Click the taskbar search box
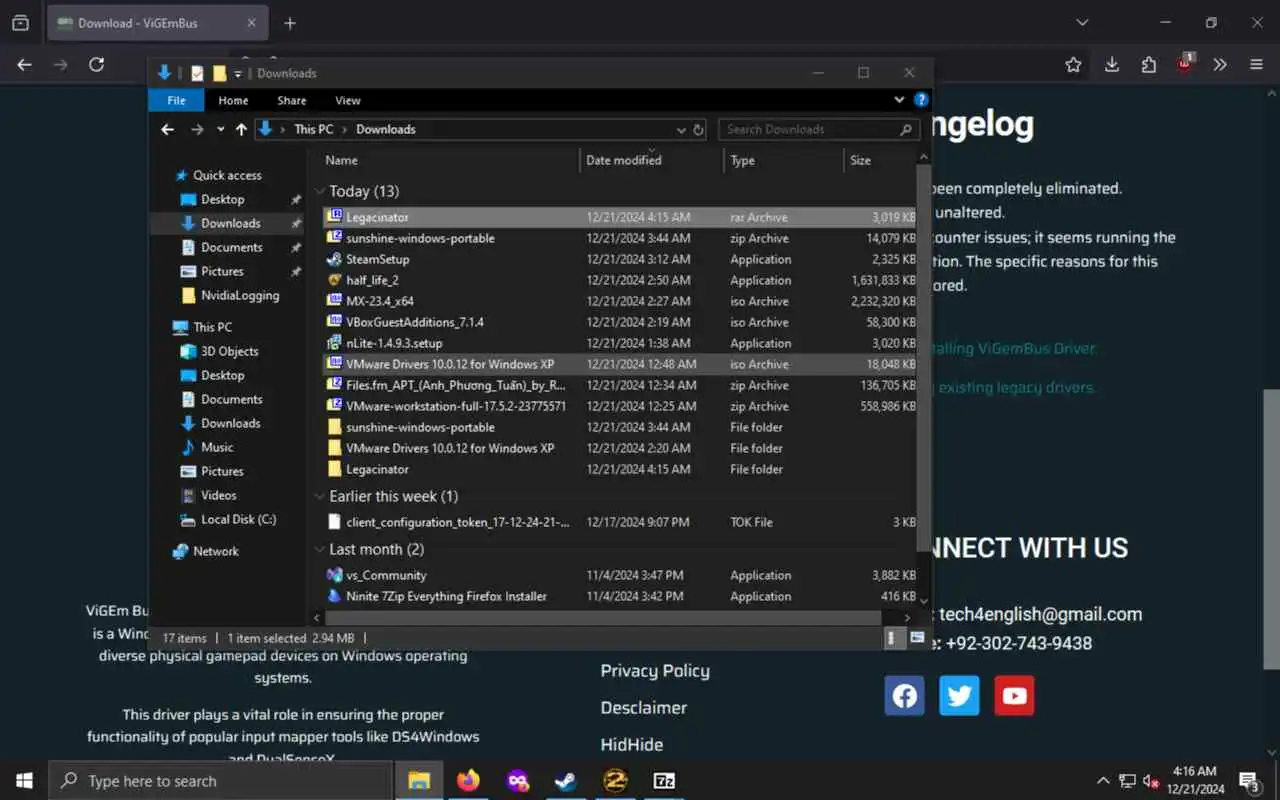 click(220, 781)
